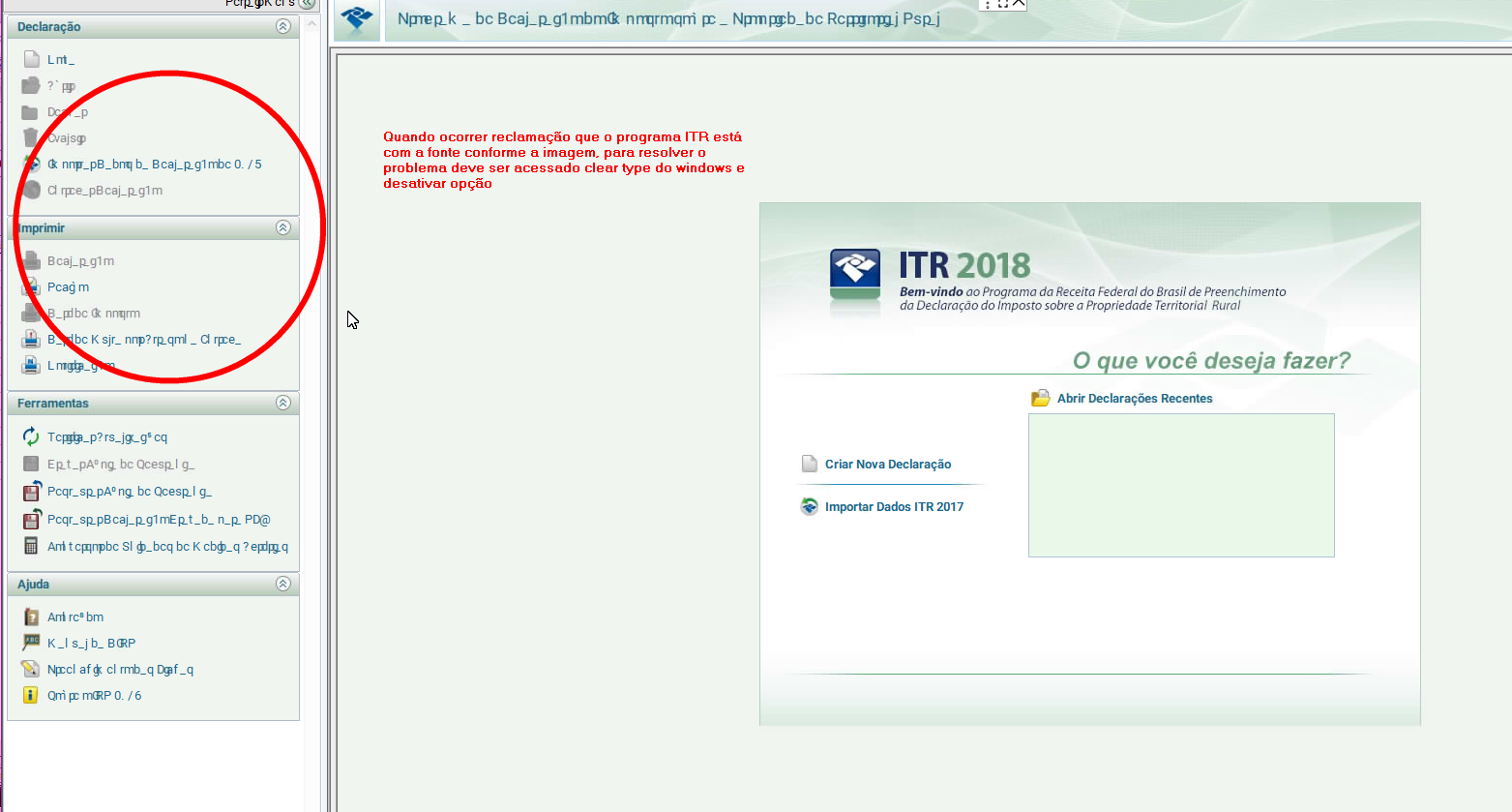Click the gray globe Entregar Declaração icon
Image resolution: width=1512 pixels, height=812 pixels.
click(x=31, y=190)
